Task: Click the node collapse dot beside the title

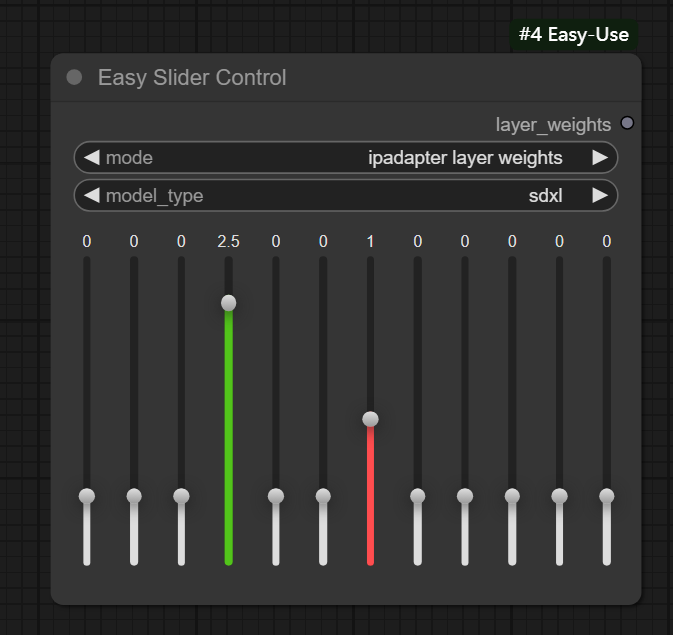Action: (74, 77)
